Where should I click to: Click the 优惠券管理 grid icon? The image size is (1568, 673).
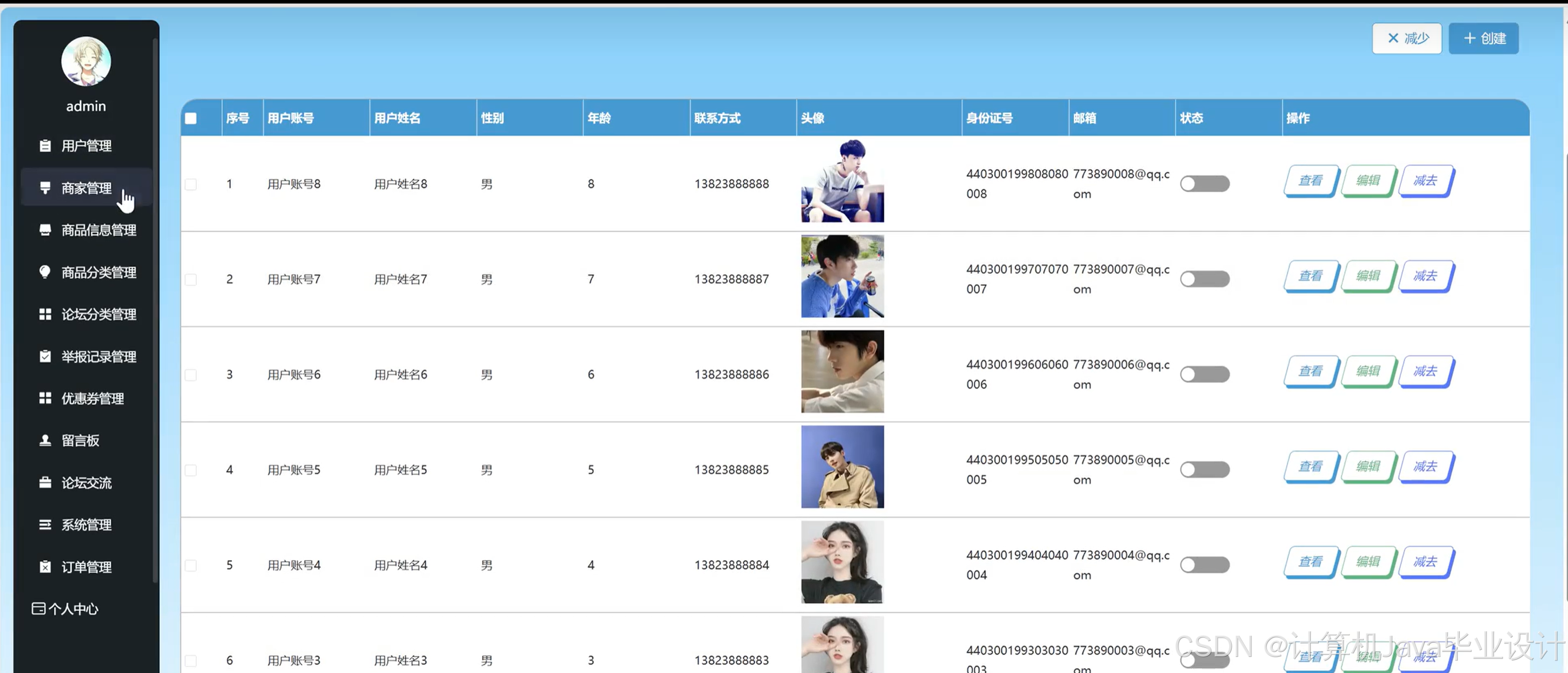click(45, 399)
